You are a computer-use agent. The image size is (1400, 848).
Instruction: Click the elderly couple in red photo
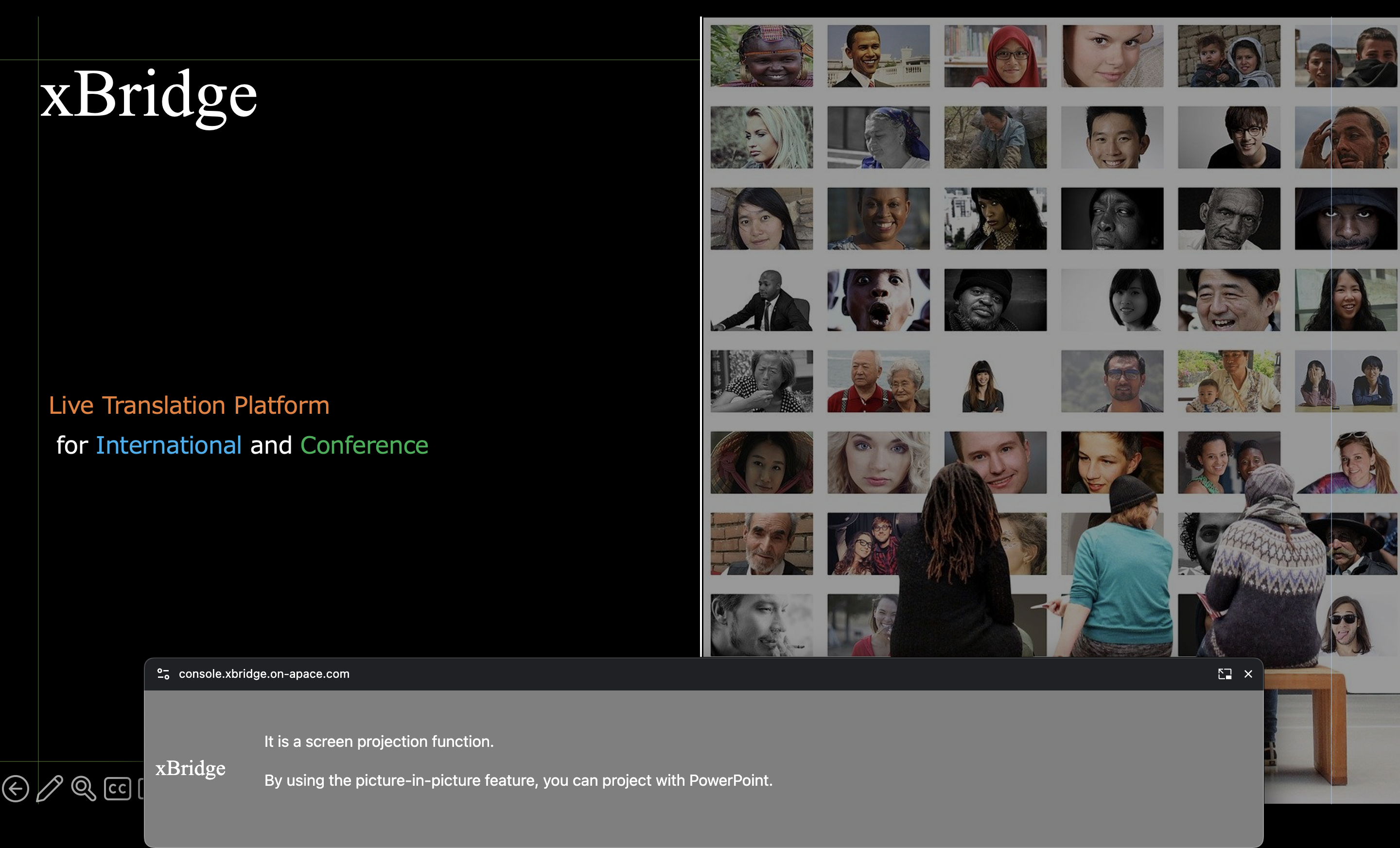[x=878, y=381]
